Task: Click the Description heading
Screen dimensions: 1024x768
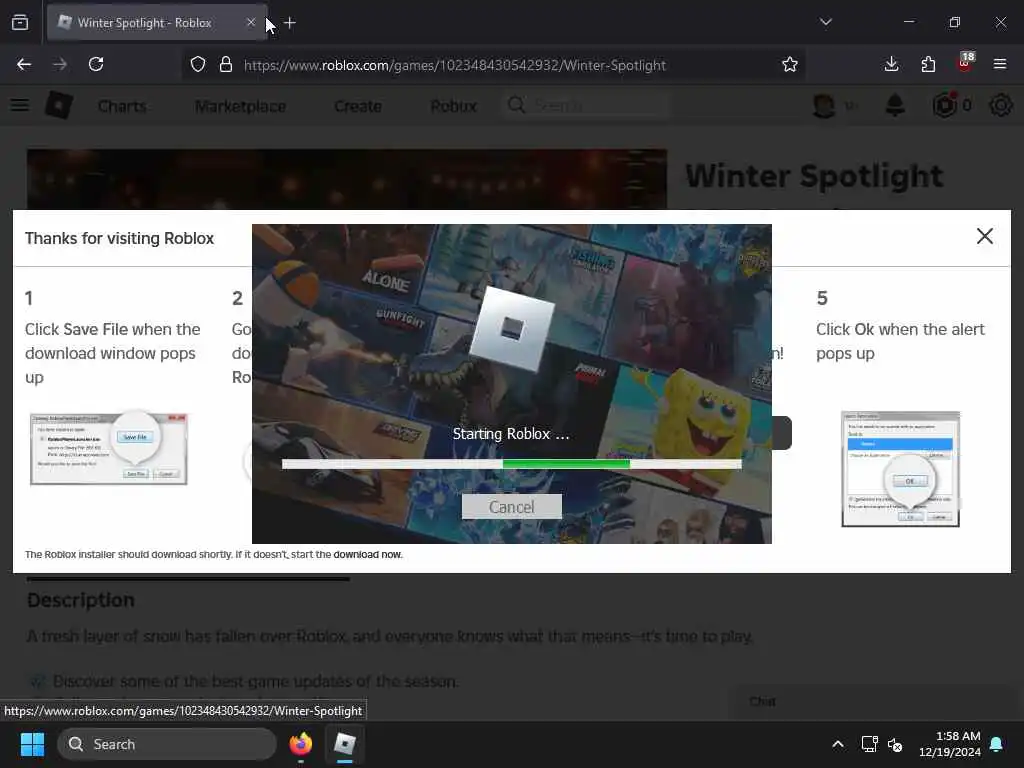Action: pos(81,600)
